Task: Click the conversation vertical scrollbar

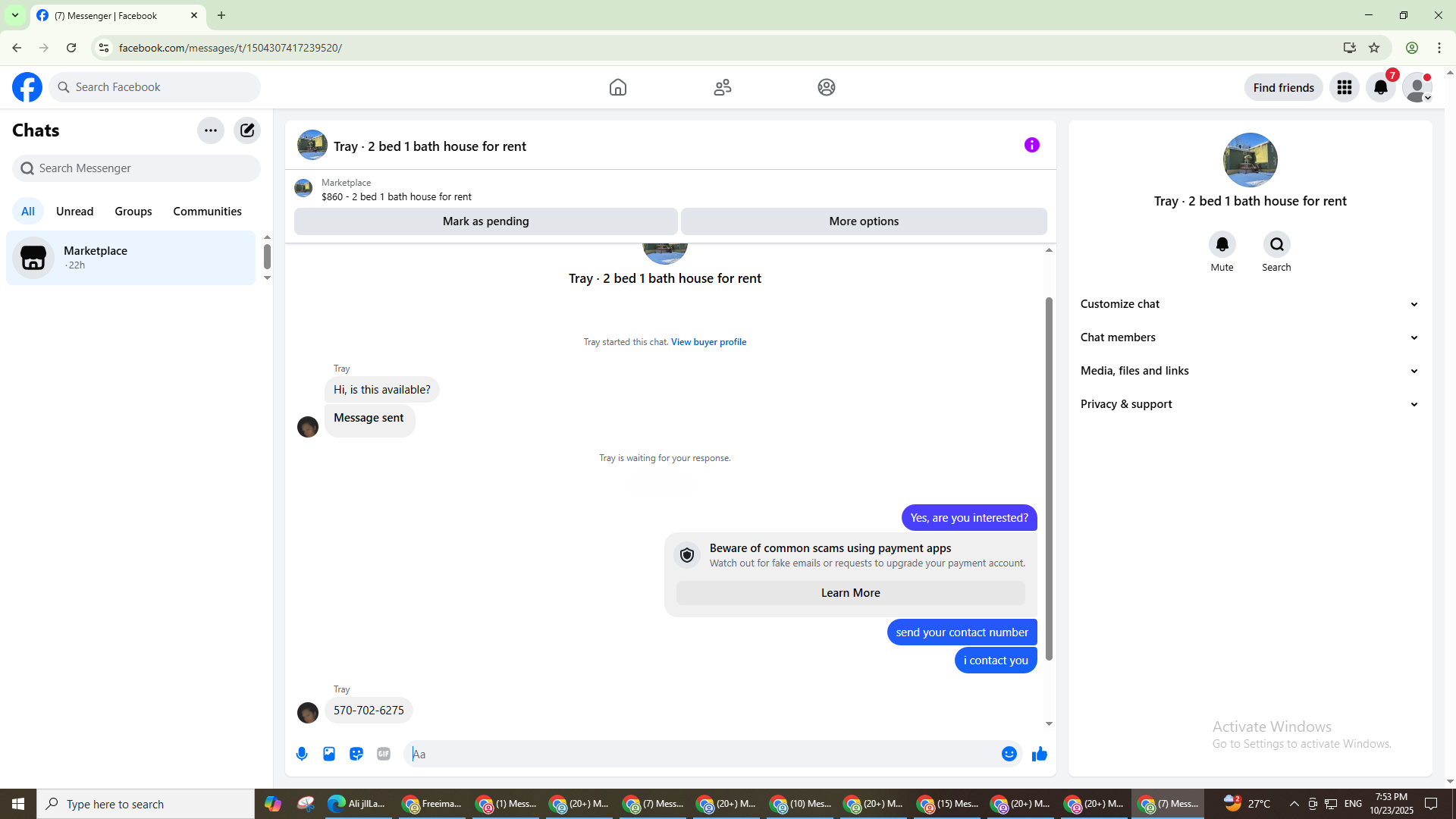Action: click(x=1049, y=478)
